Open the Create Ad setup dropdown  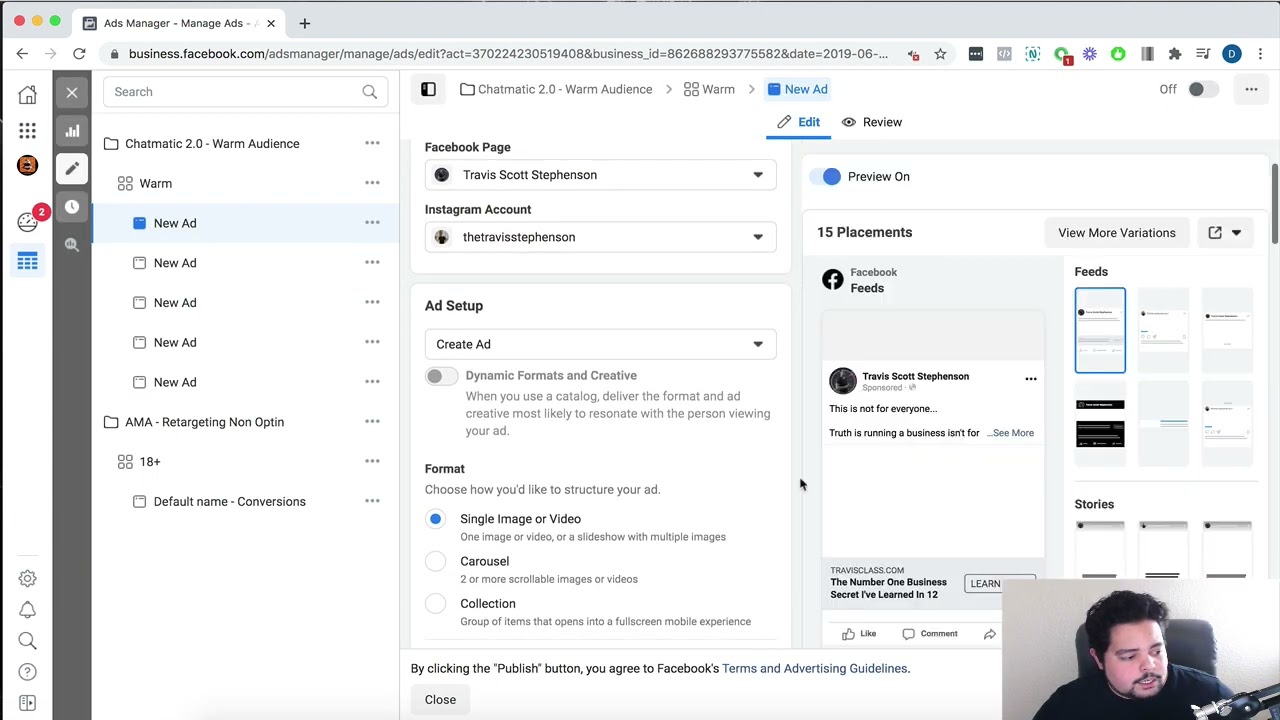click(600, 344)
